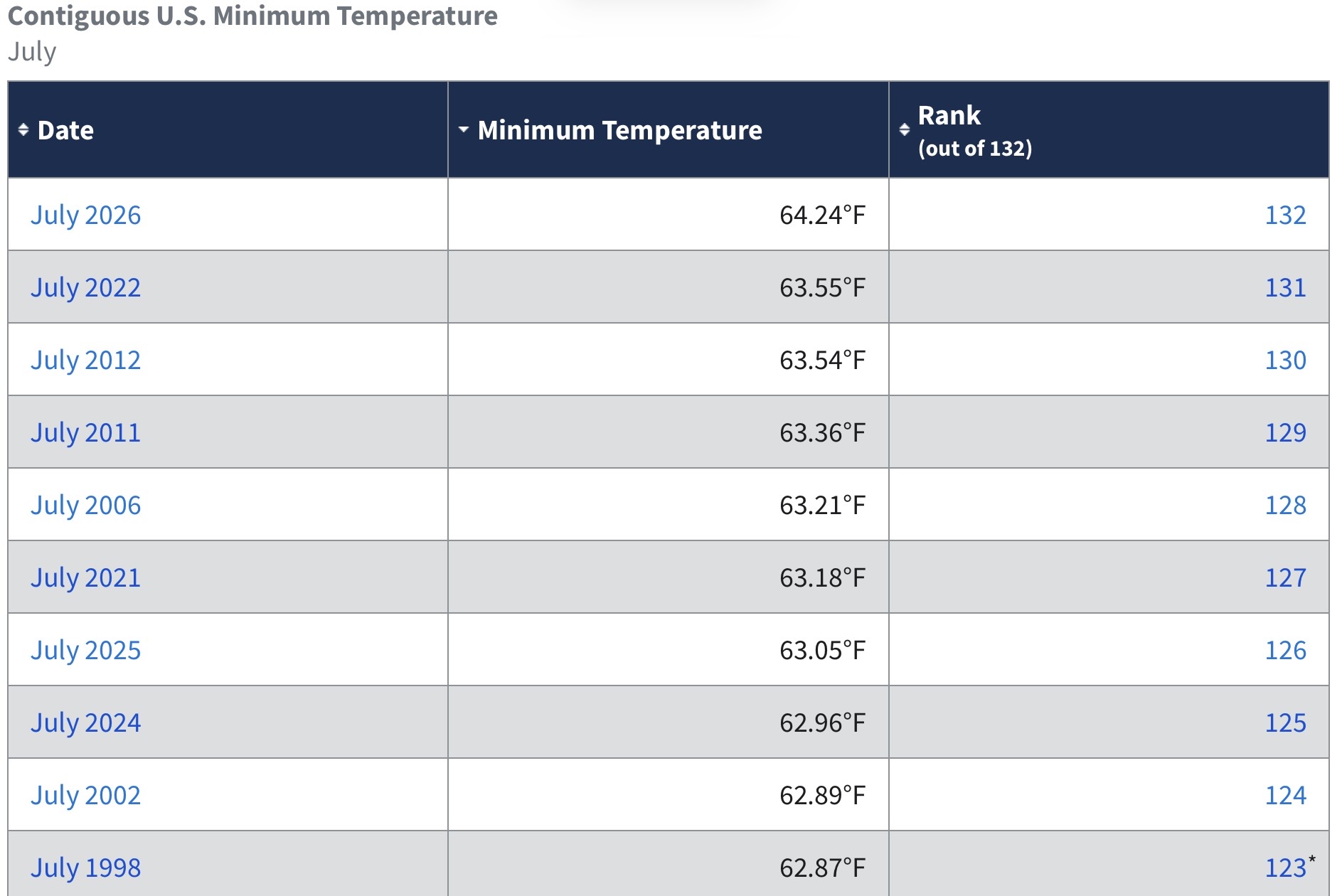Follow the July 2006 link
Image resolution: width=1342 pixels, height=896 pixels.
pos(86,505)
